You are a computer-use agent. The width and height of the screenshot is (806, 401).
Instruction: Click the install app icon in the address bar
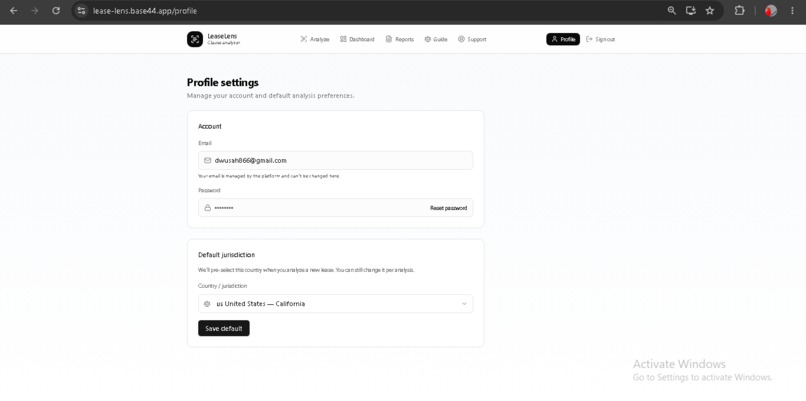tap(691, 11)
